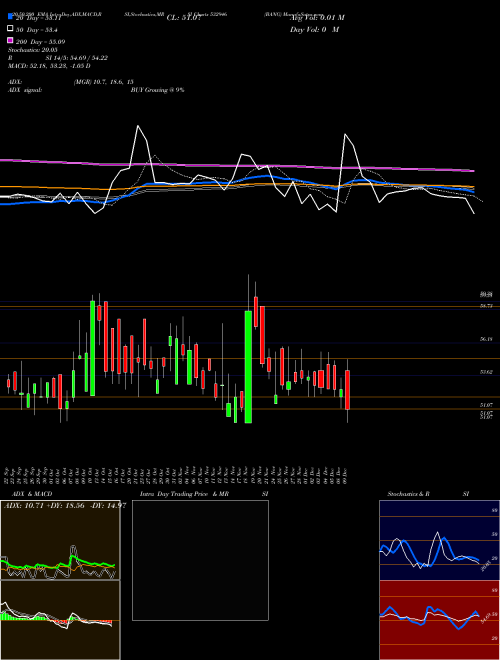This screenshot has height=660, width=500.
Task: Click the last red candlestick on 09 Dec
Action: click(x=347, y=390)
